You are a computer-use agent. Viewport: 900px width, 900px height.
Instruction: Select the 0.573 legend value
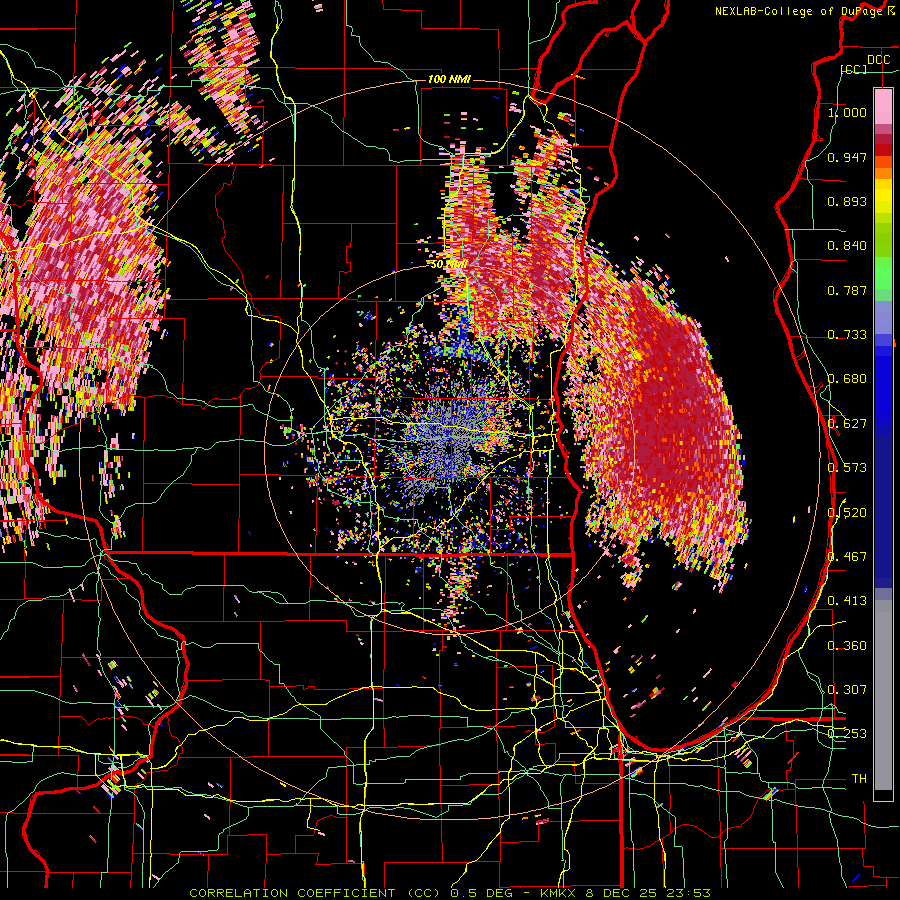(847, 468)
